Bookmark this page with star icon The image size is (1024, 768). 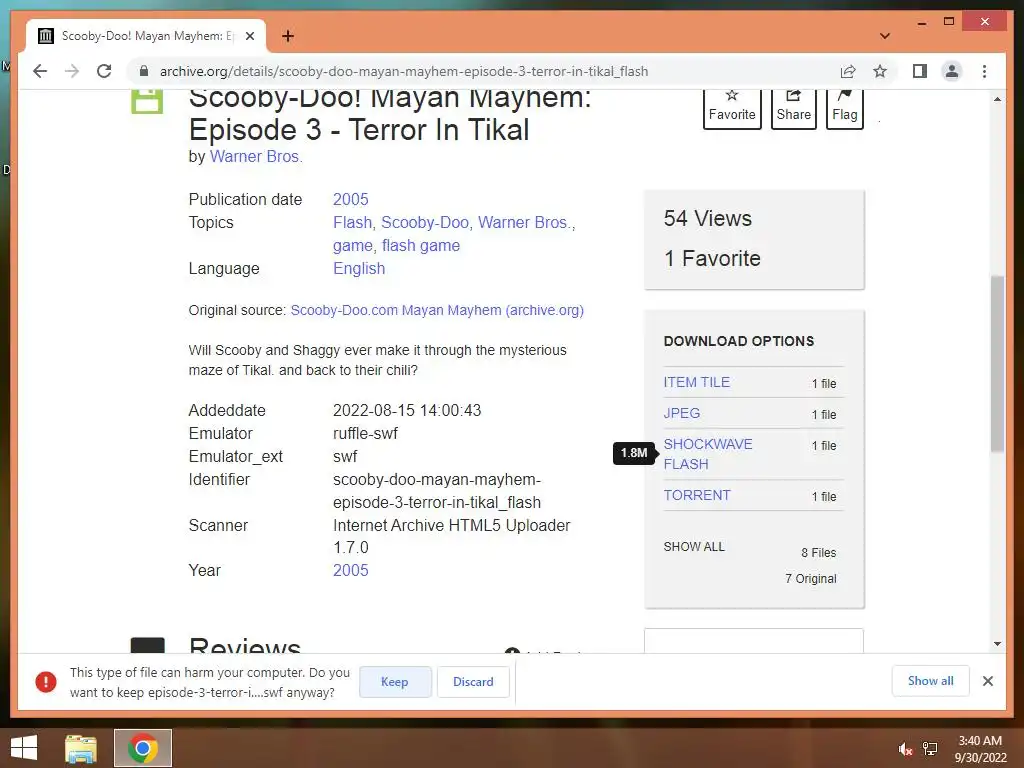pos(880,71)
